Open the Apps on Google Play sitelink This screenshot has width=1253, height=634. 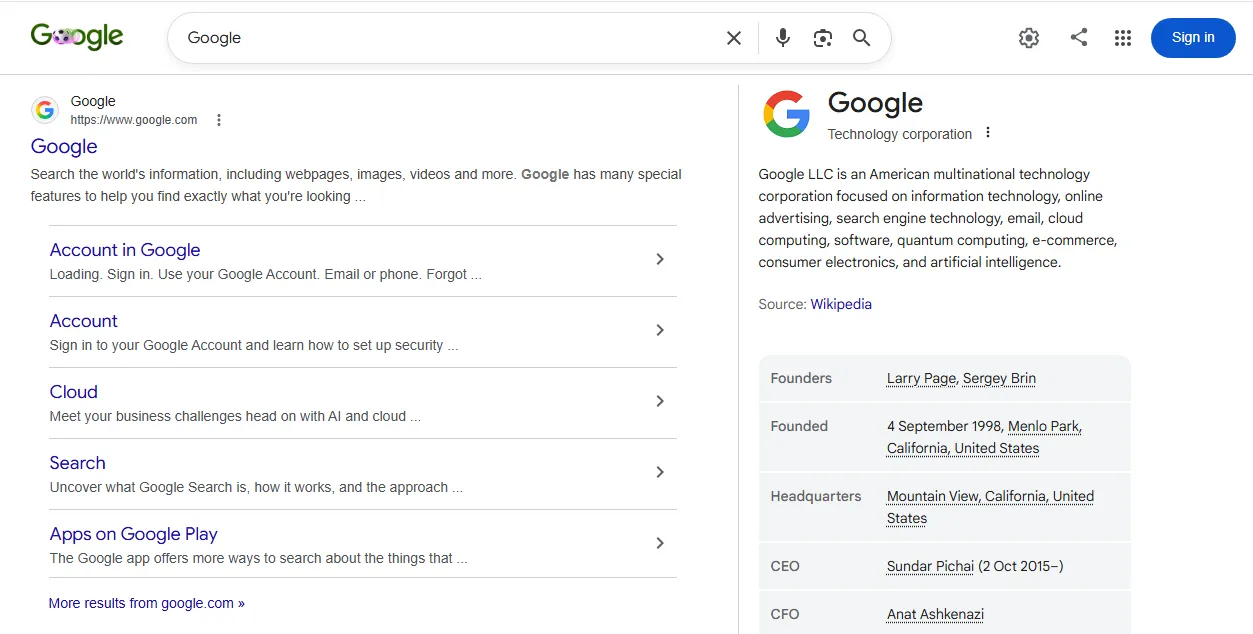(134, 534)
